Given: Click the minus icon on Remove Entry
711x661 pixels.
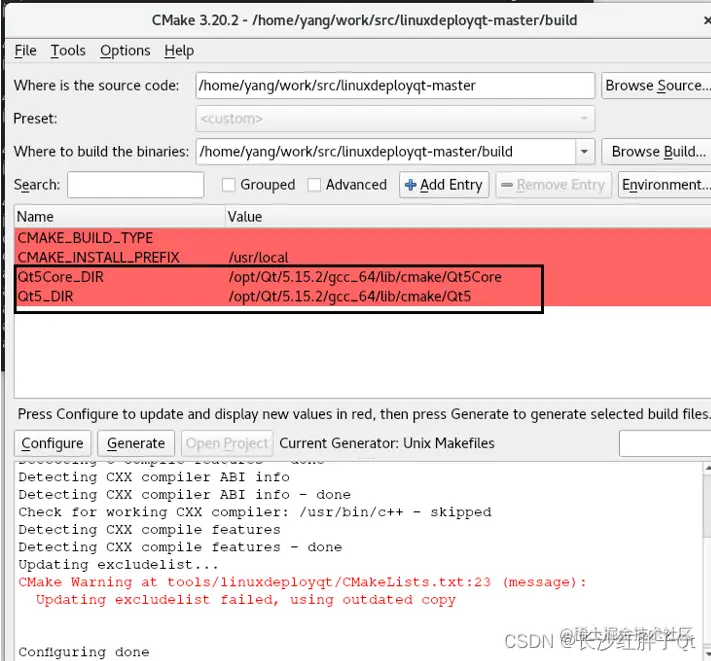Looking at the screenshot, I should tap(507, 185).
